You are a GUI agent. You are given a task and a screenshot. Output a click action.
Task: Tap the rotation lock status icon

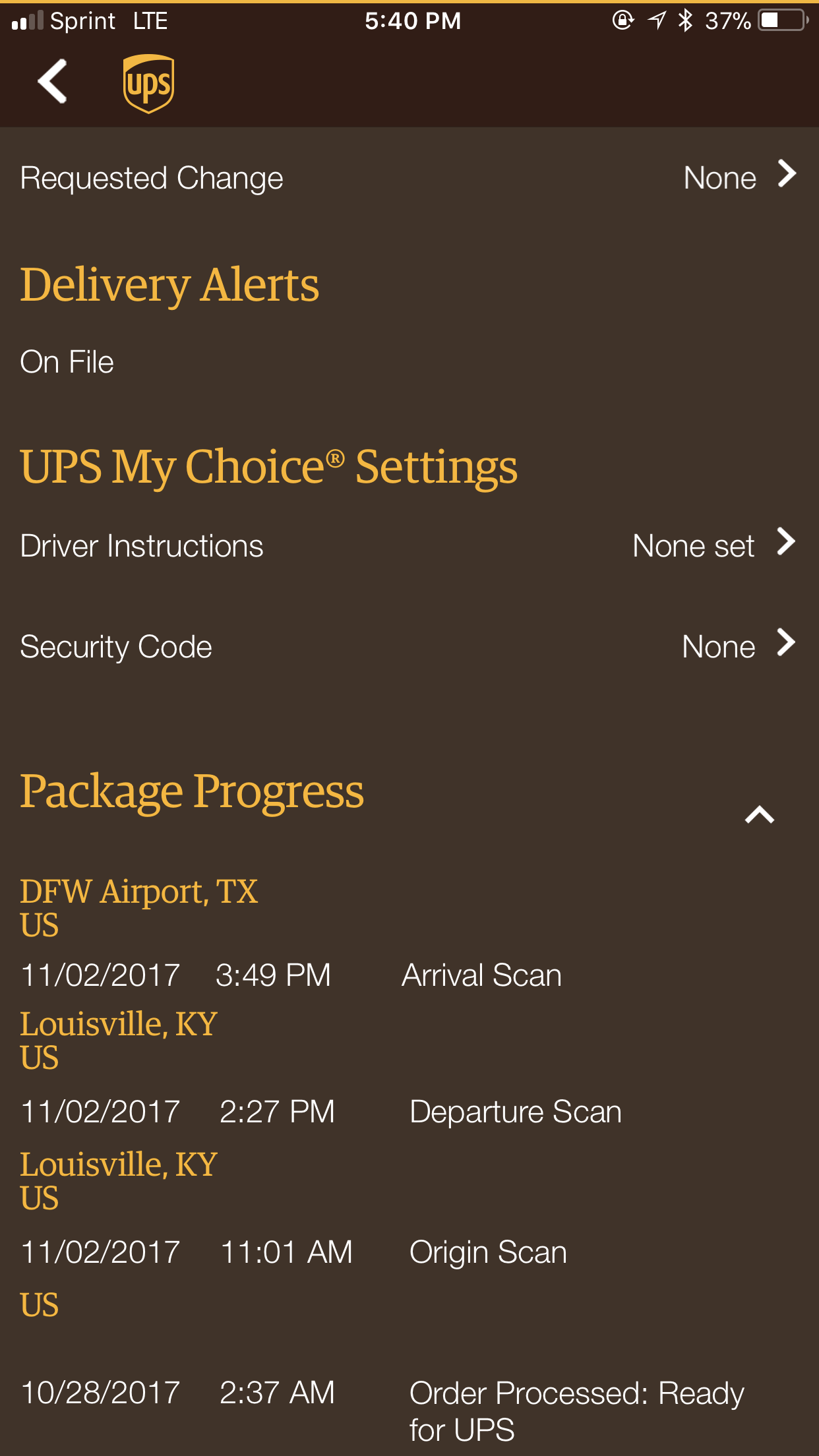click(x=622, y=20)
